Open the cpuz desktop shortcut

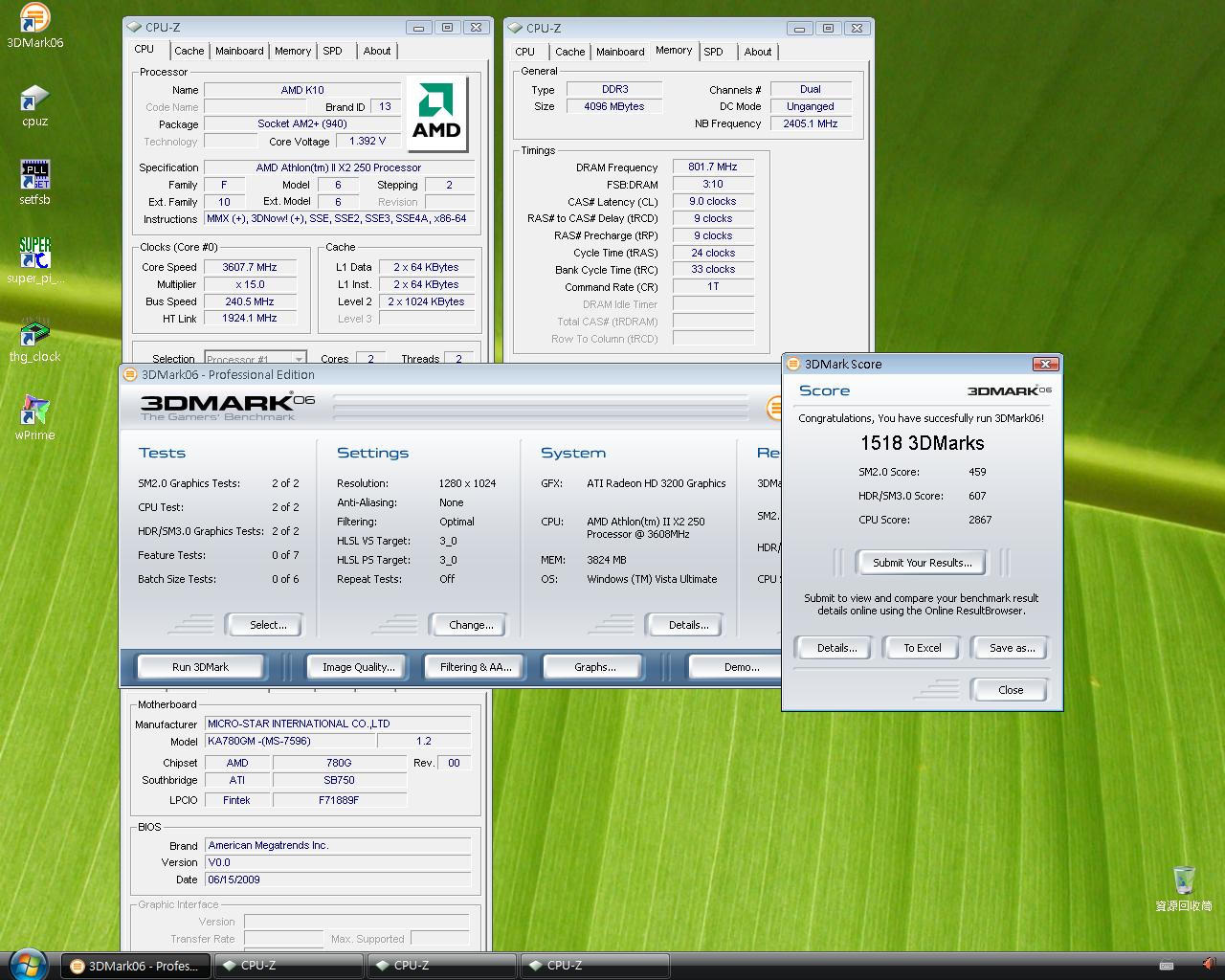(x=34, y=105)
